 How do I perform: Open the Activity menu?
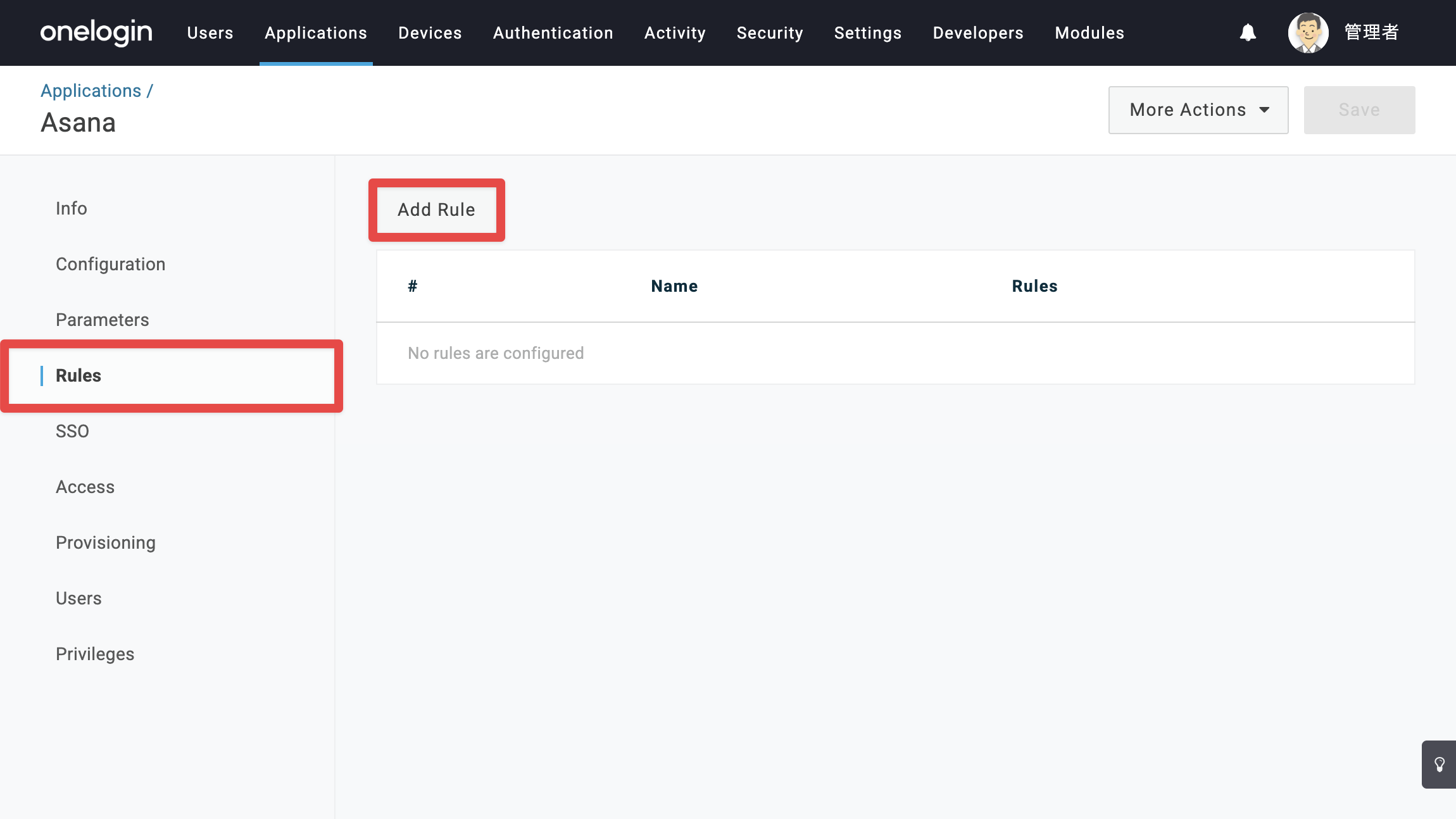pyautogui.click(x=675, y=33)
